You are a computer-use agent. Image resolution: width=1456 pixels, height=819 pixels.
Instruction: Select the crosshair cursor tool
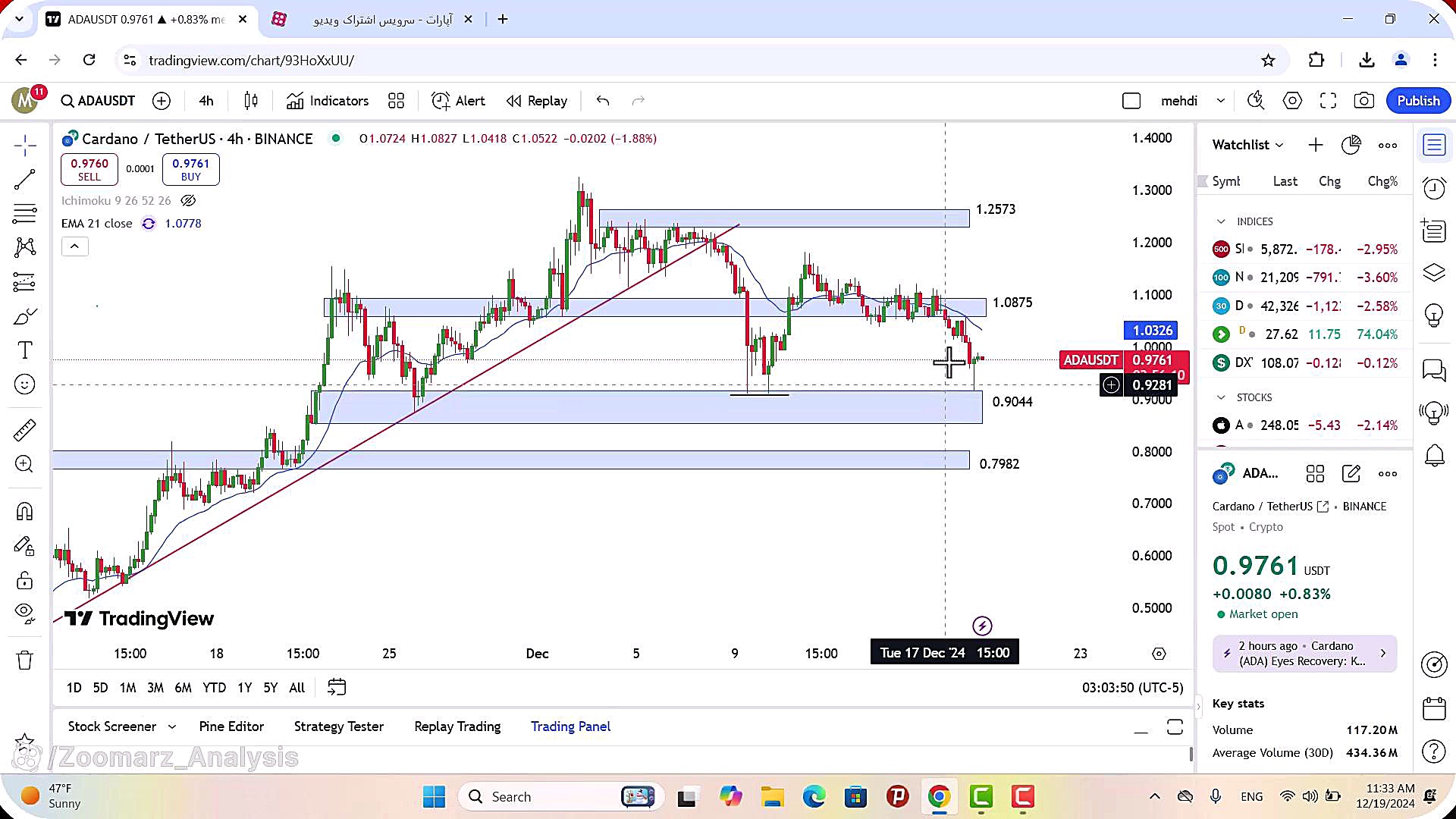point(25,145)
